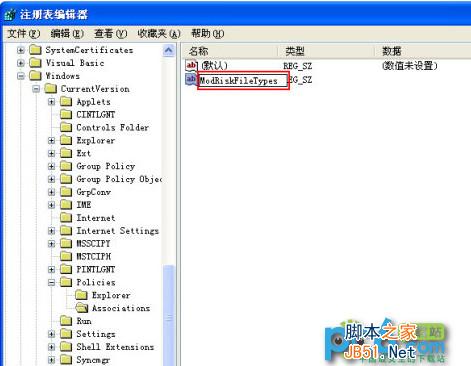Sort values by the 类型 column header
Viewport: 471px width, 366px height.
326,51
